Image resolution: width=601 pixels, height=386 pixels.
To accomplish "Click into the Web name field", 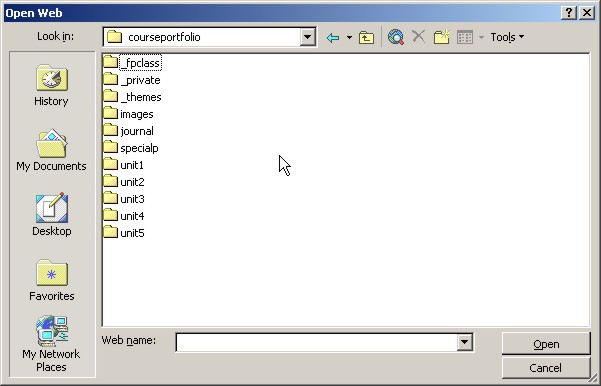I will pyautogui.click(x=317, y=342).
